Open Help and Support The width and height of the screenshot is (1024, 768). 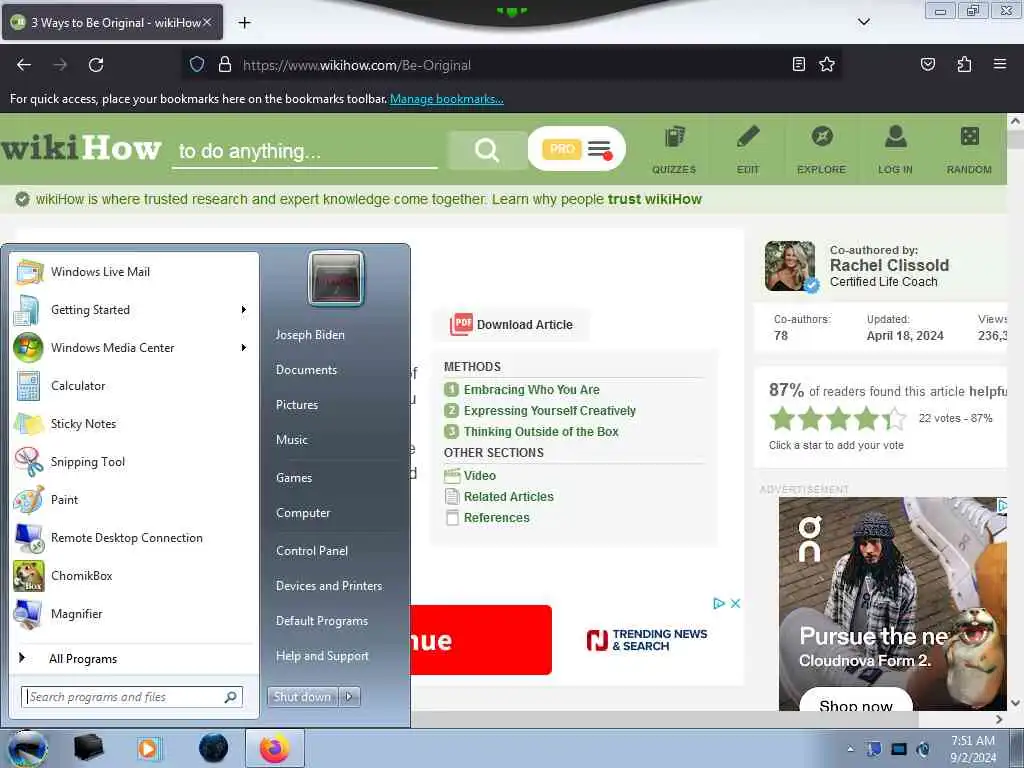pyautogui.click(x=322, y=656)
